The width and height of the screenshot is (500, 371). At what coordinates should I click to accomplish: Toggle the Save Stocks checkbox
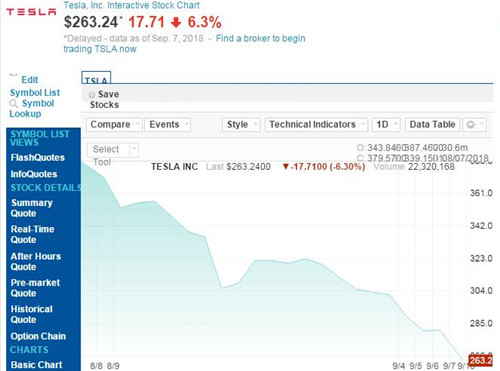click(92, 95)
